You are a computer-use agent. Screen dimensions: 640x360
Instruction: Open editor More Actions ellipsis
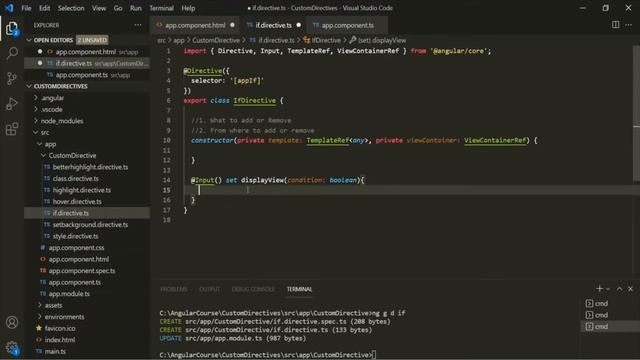tap(629, 25)
